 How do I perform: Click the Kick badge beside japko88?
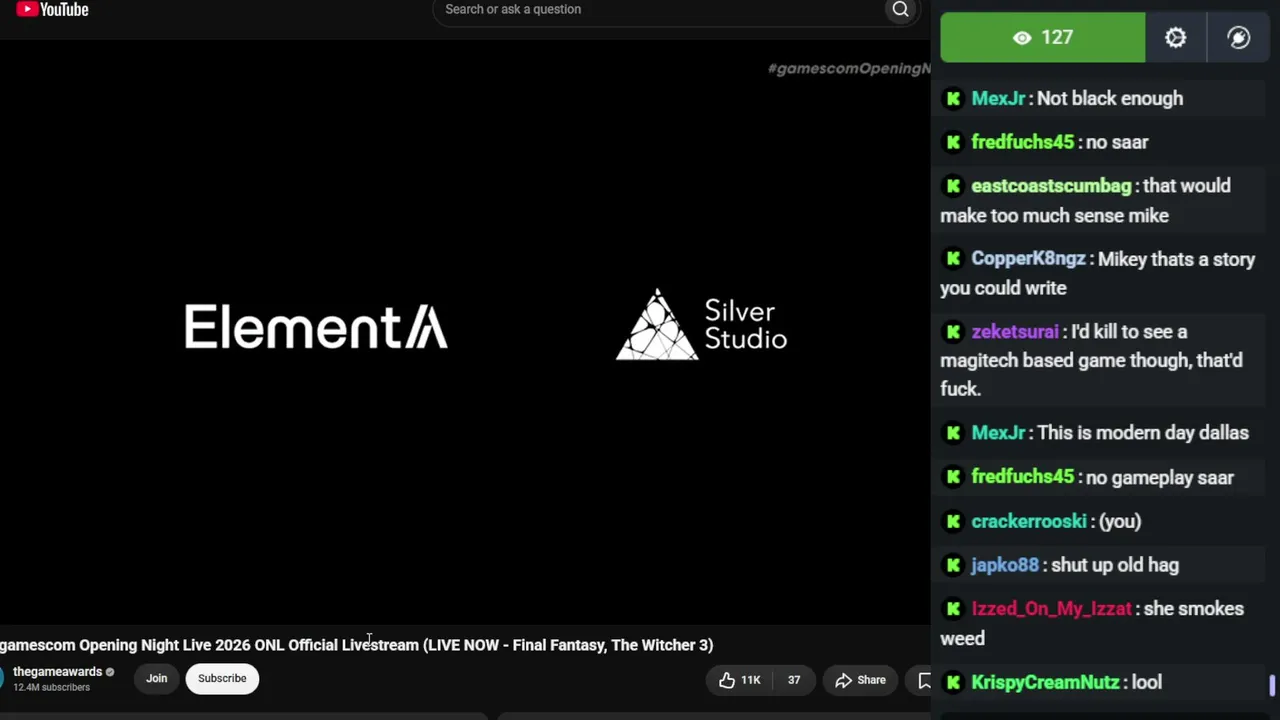pos(953,565)
